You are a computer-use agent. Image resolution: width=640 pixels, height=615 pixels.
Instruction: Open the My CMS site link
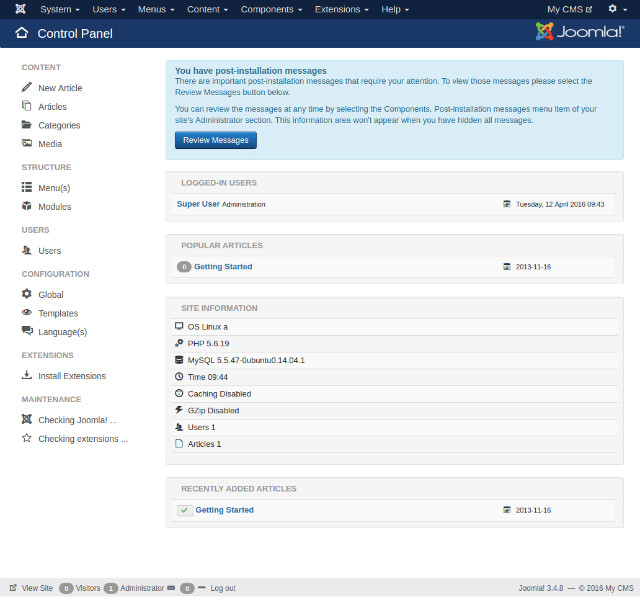point(569,9)
